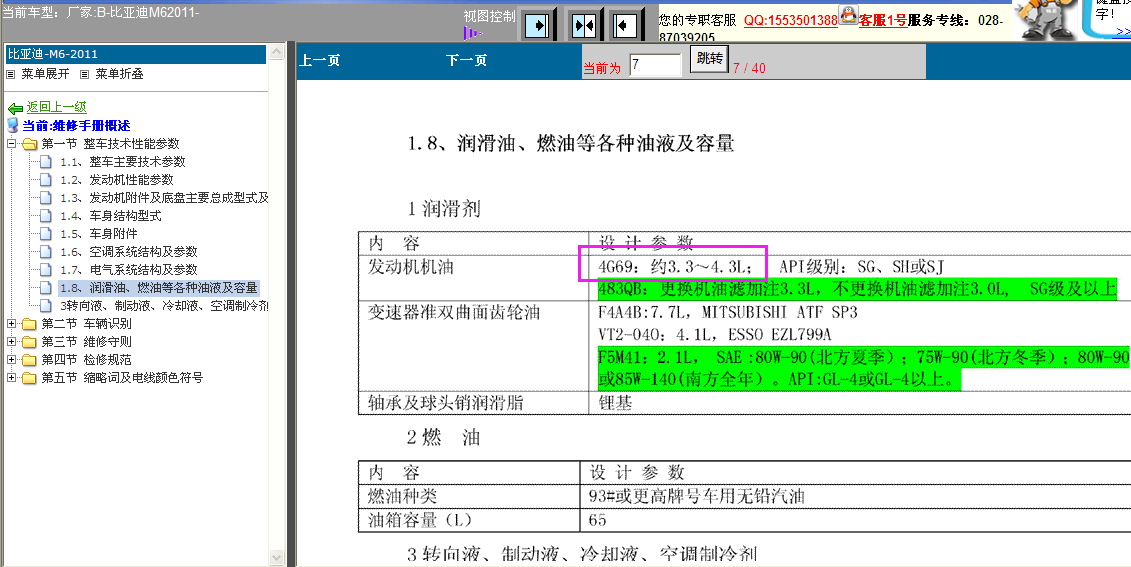Click the 跳转 jump button
Screen dimensions: 1131x567
coord(710,58)
